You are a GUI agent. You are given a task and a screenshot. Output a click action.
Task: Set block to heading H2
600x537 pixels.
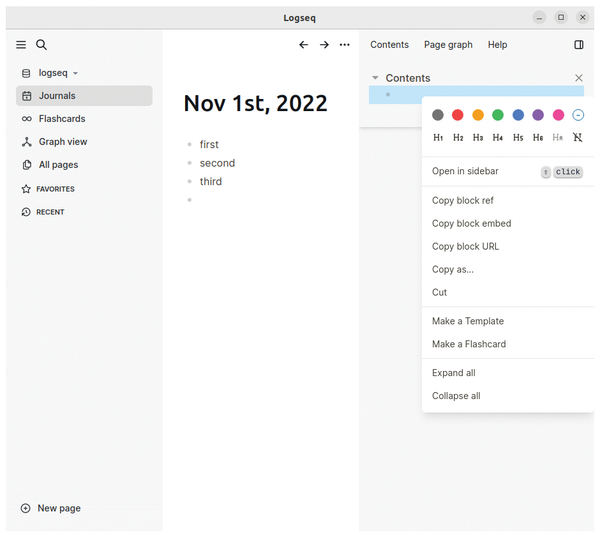458,137
